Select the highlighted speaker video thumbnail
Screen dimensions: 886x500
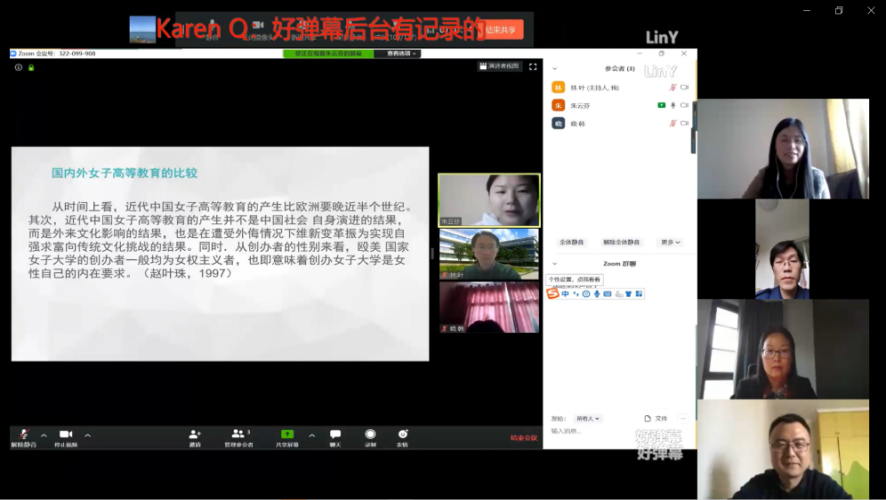pos(488,200)
